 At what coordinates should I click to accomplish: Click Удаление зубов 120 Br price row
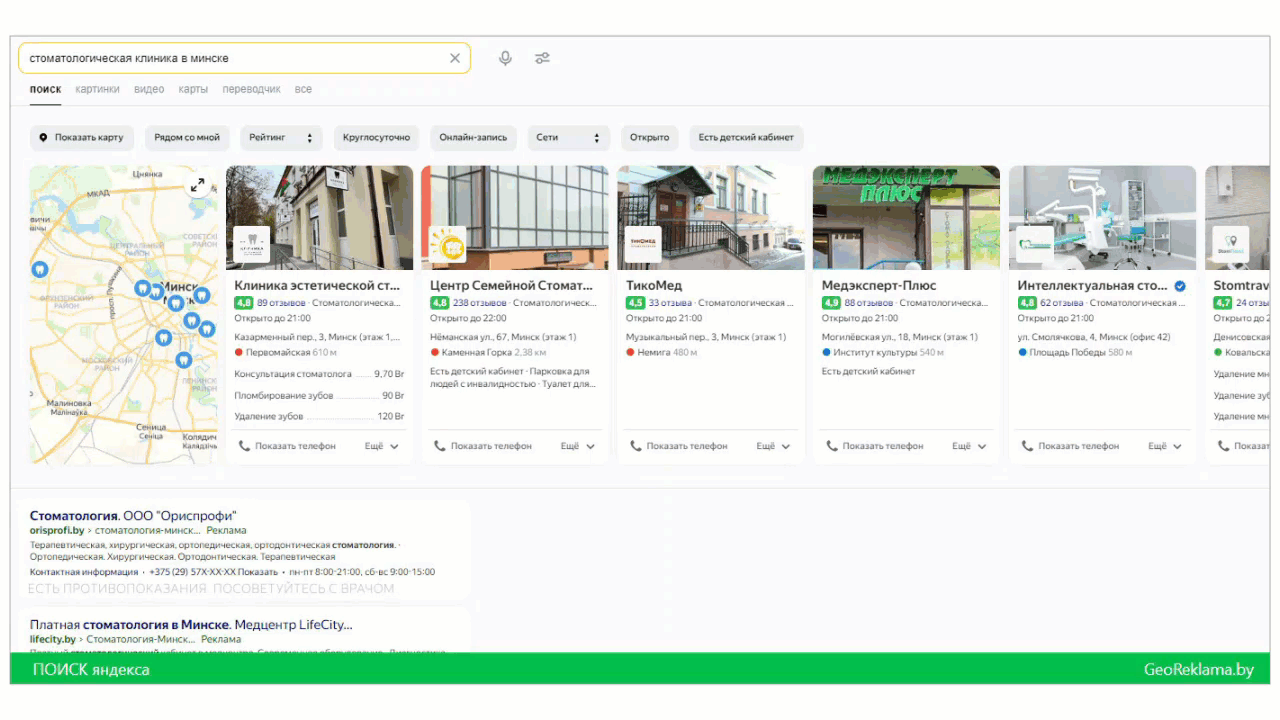pos(319,416)
